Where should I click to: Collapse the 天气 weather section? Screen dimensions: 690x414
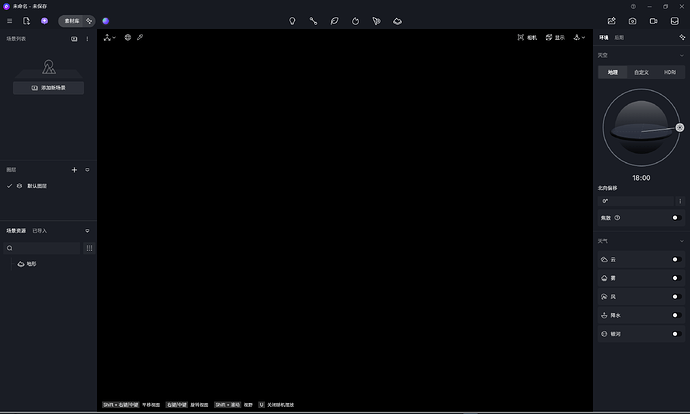tap(680, 241)
